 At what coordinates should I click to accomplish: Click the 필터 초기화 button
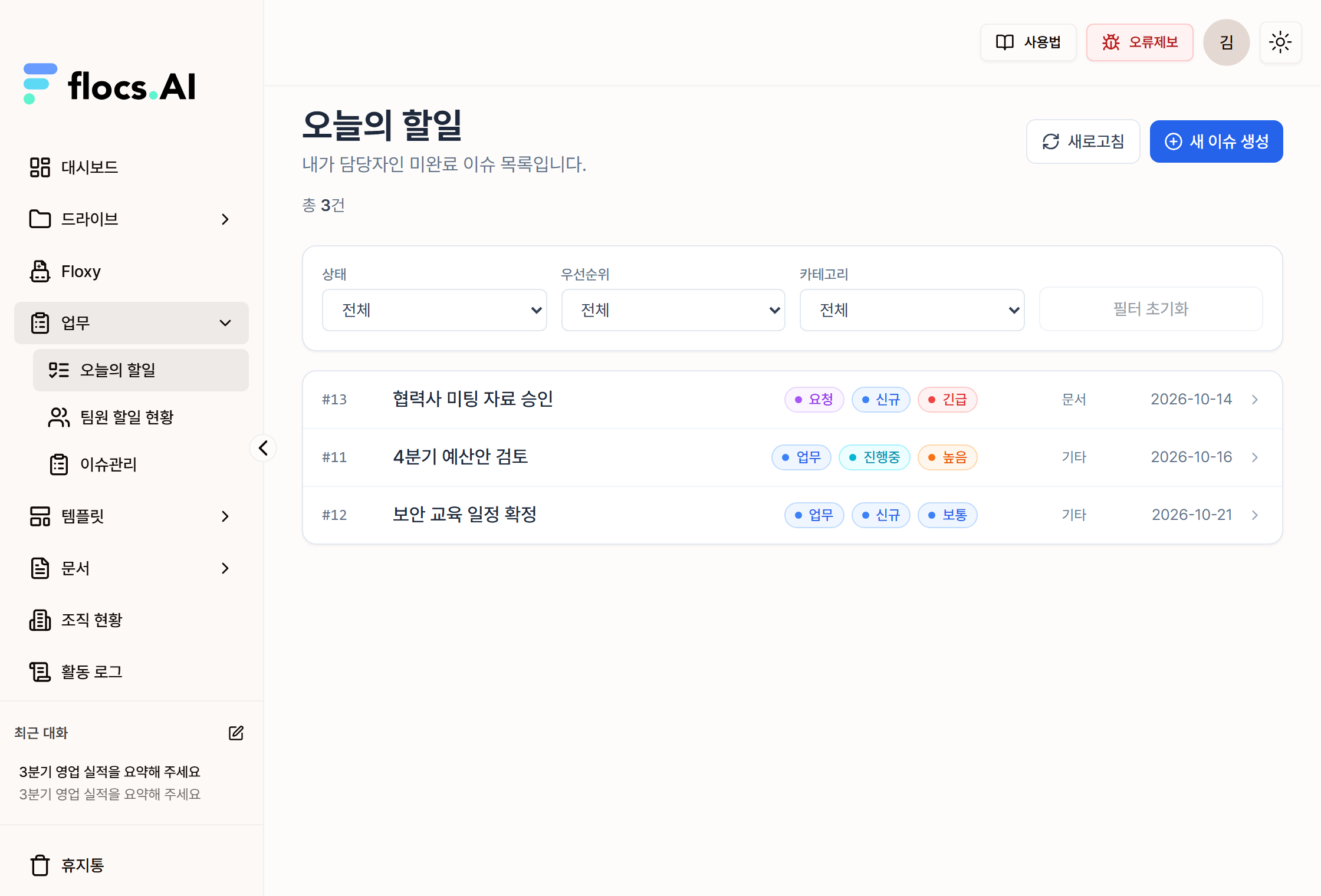(1151, 309)
